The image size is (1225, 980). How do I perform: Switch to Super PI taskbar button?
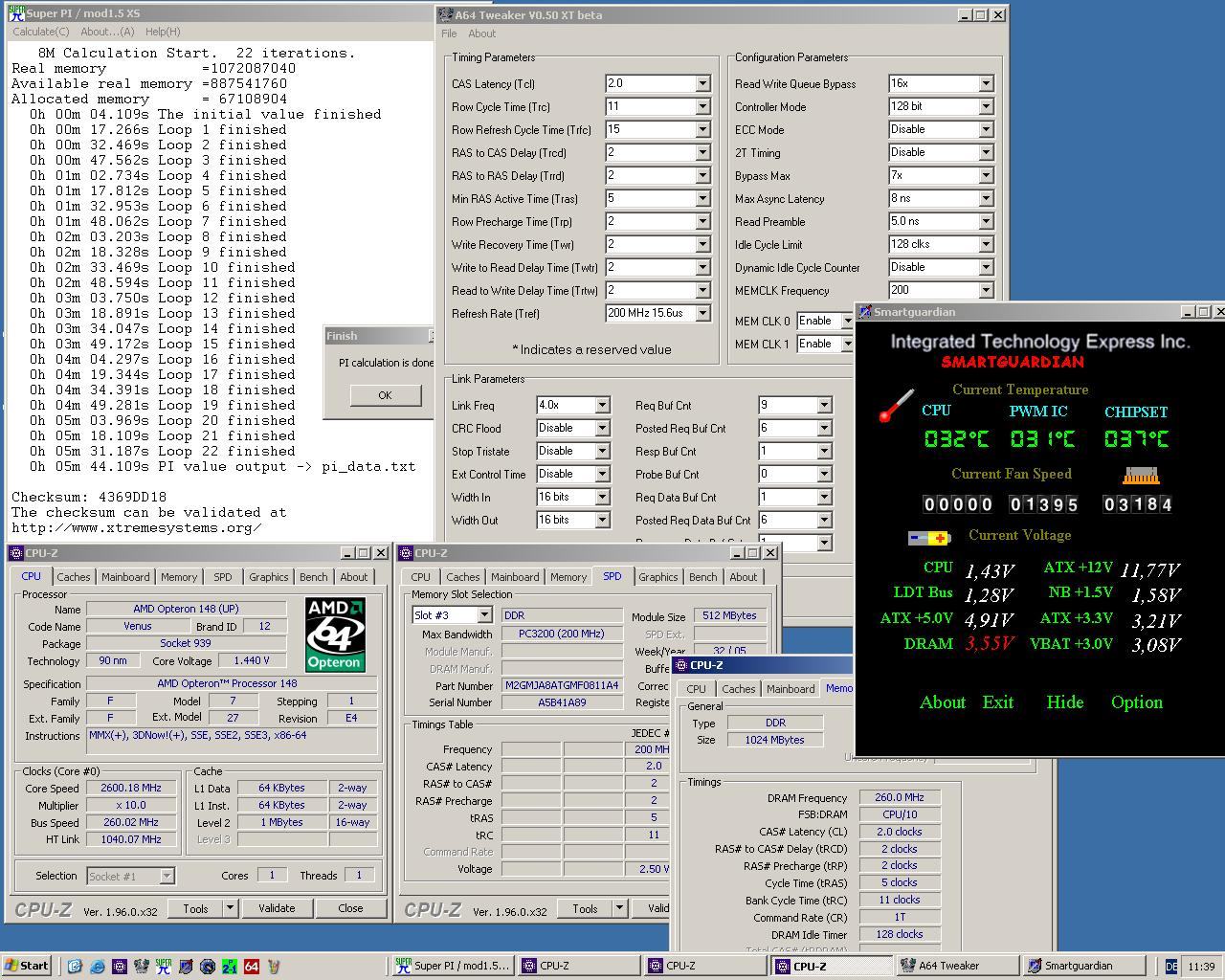453,966
